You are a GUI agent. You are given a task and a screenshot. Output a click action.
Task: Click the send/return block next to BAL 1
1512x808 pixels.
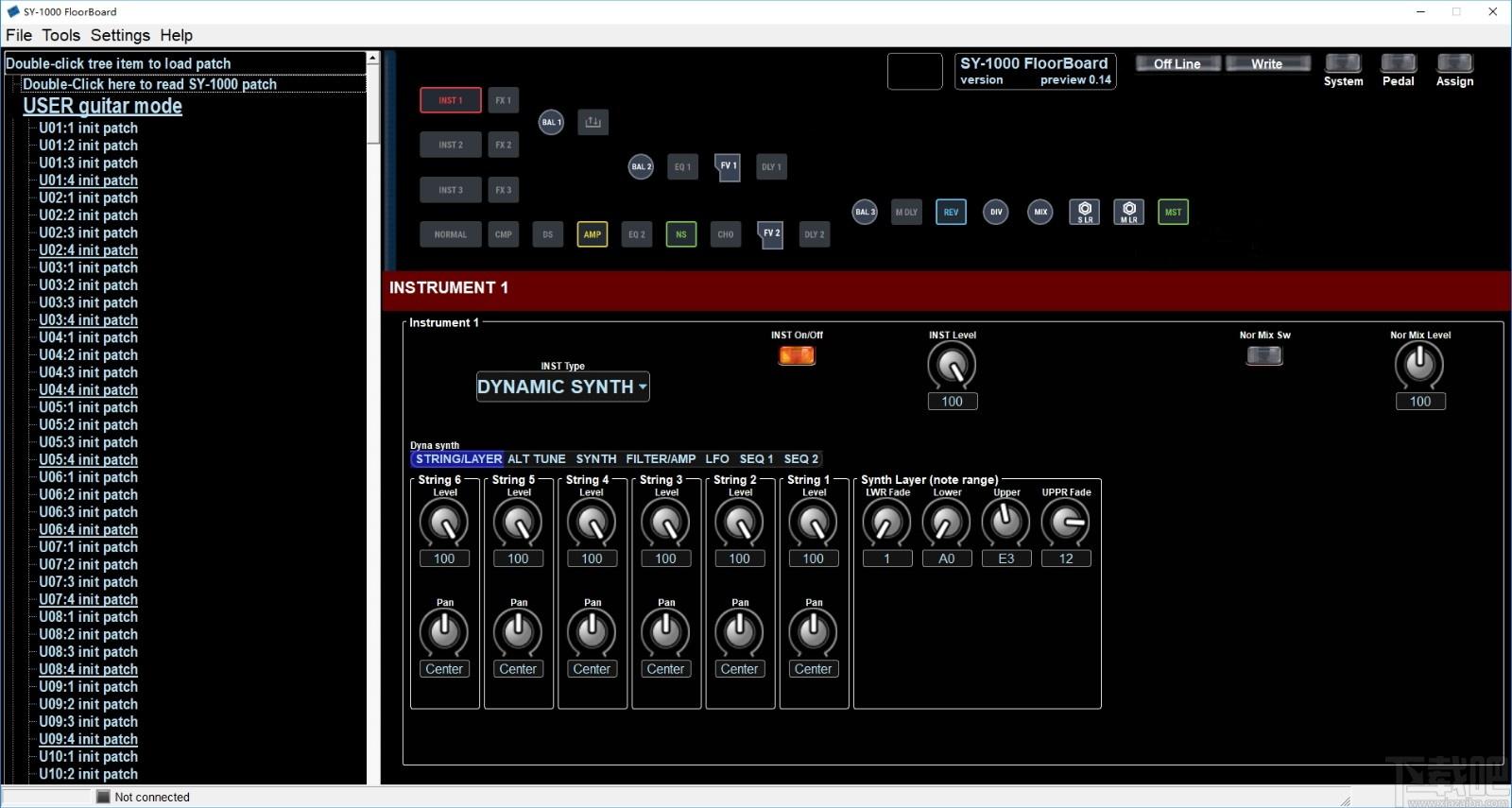593,122
